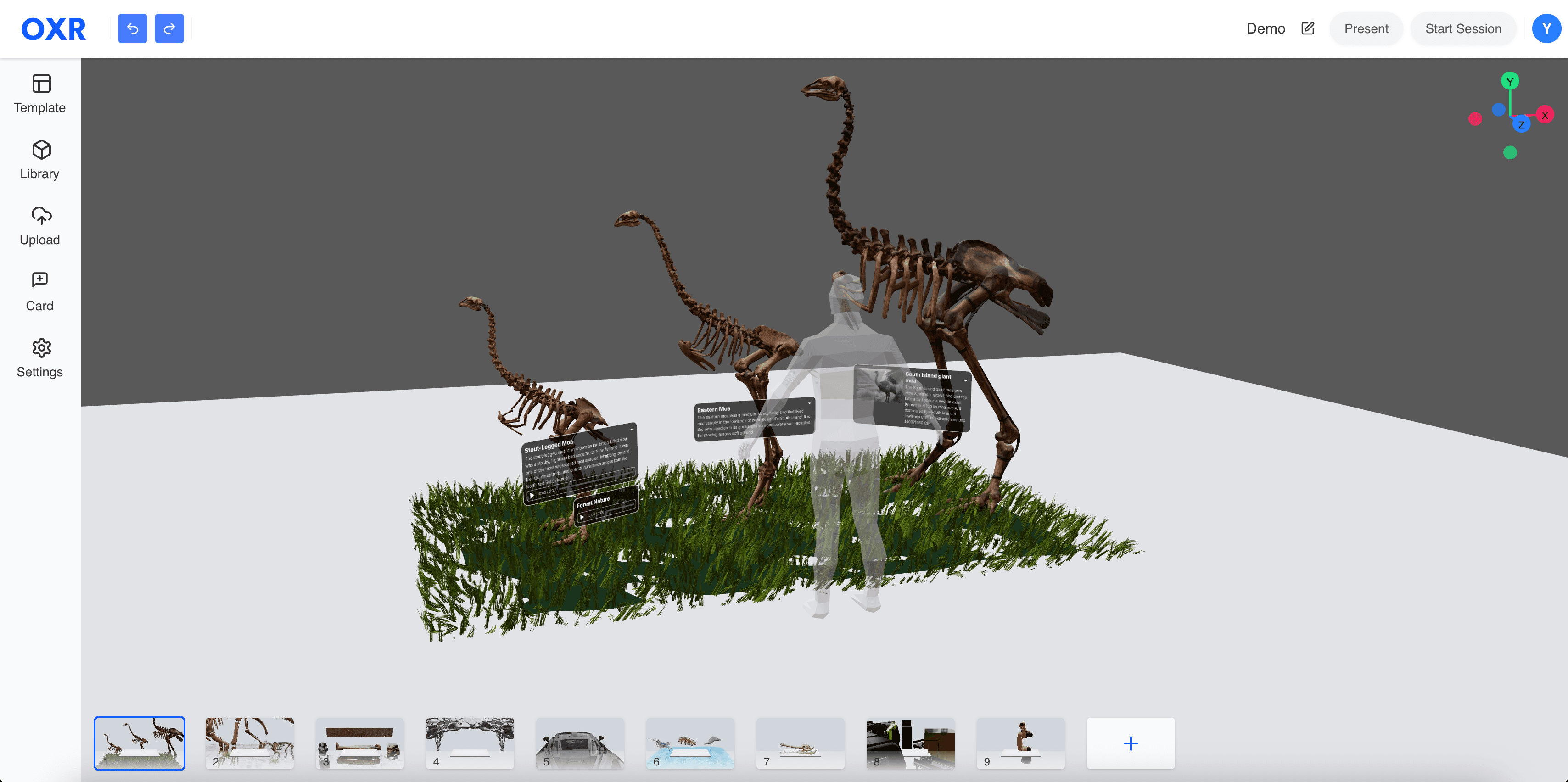This screenshot has height=782, width=1568.
Task: Add a new scene with plus button
Action: point(1131,743)
